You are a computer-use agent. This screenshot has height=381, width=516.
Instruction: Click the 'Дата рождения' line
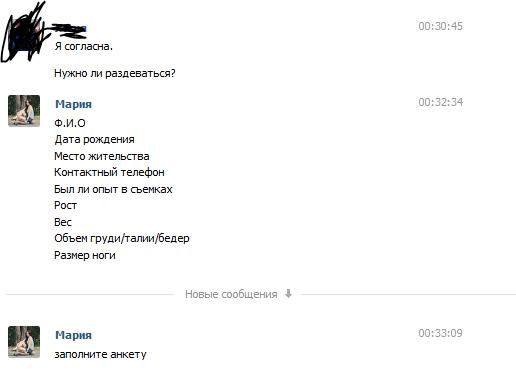[94, 139]
